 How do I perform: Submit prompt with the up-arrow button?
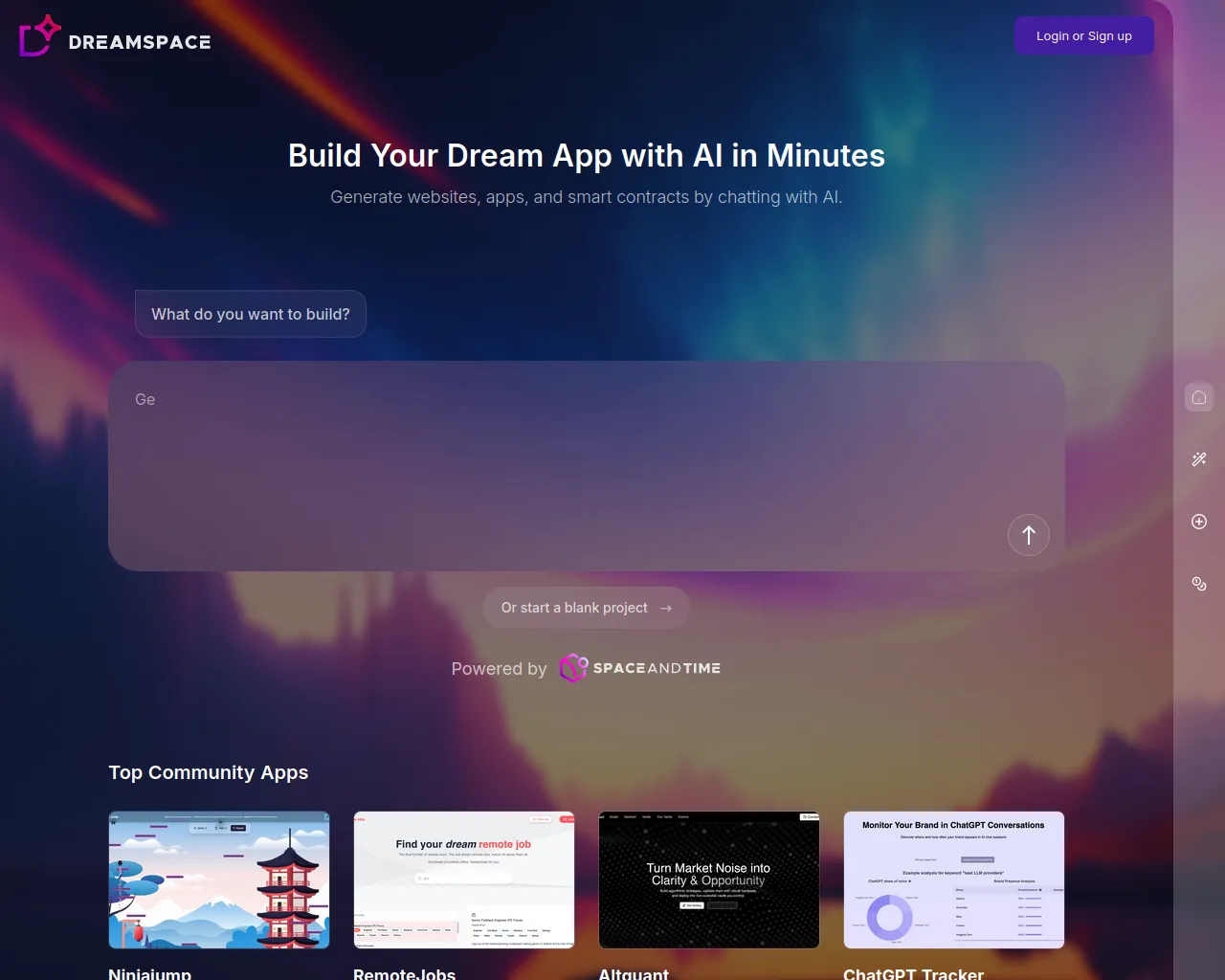[x=1029, y=535]
